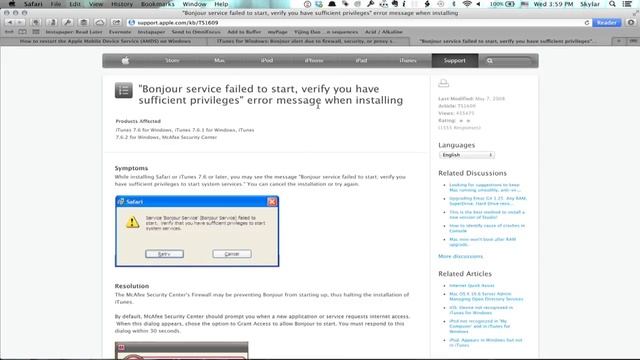Click the Acid / Alkaline bookmark
The height and width of the screenshot is (360, 640).
tap(384, 32)
